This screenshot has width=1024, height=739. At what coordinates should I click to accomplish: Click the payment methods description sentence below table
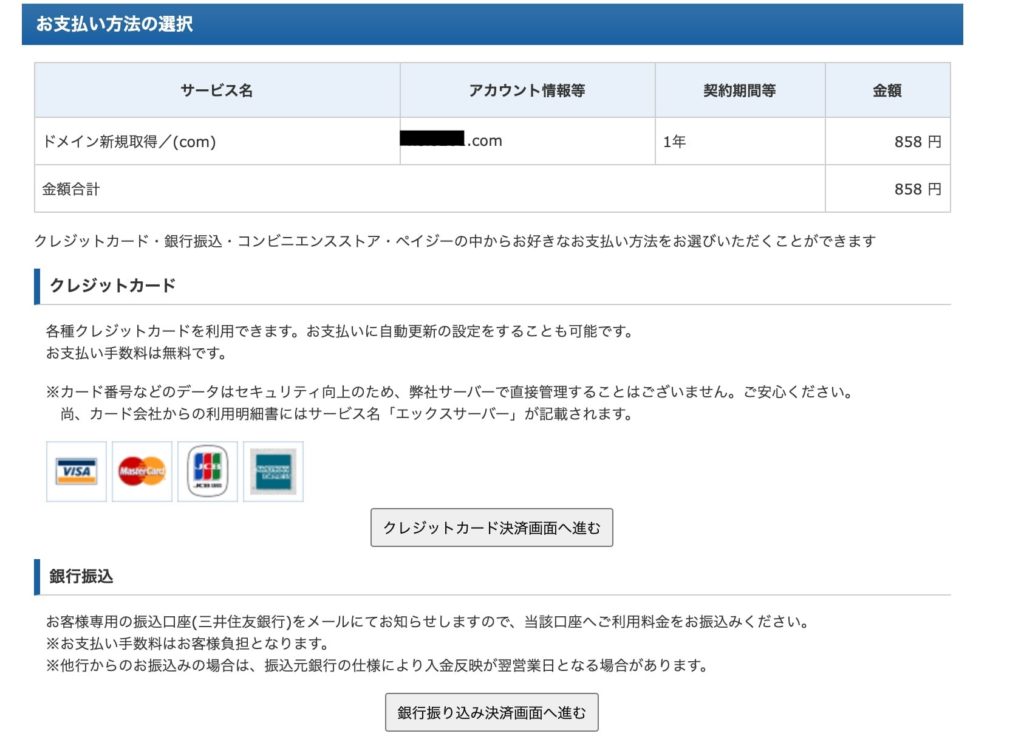455,241
